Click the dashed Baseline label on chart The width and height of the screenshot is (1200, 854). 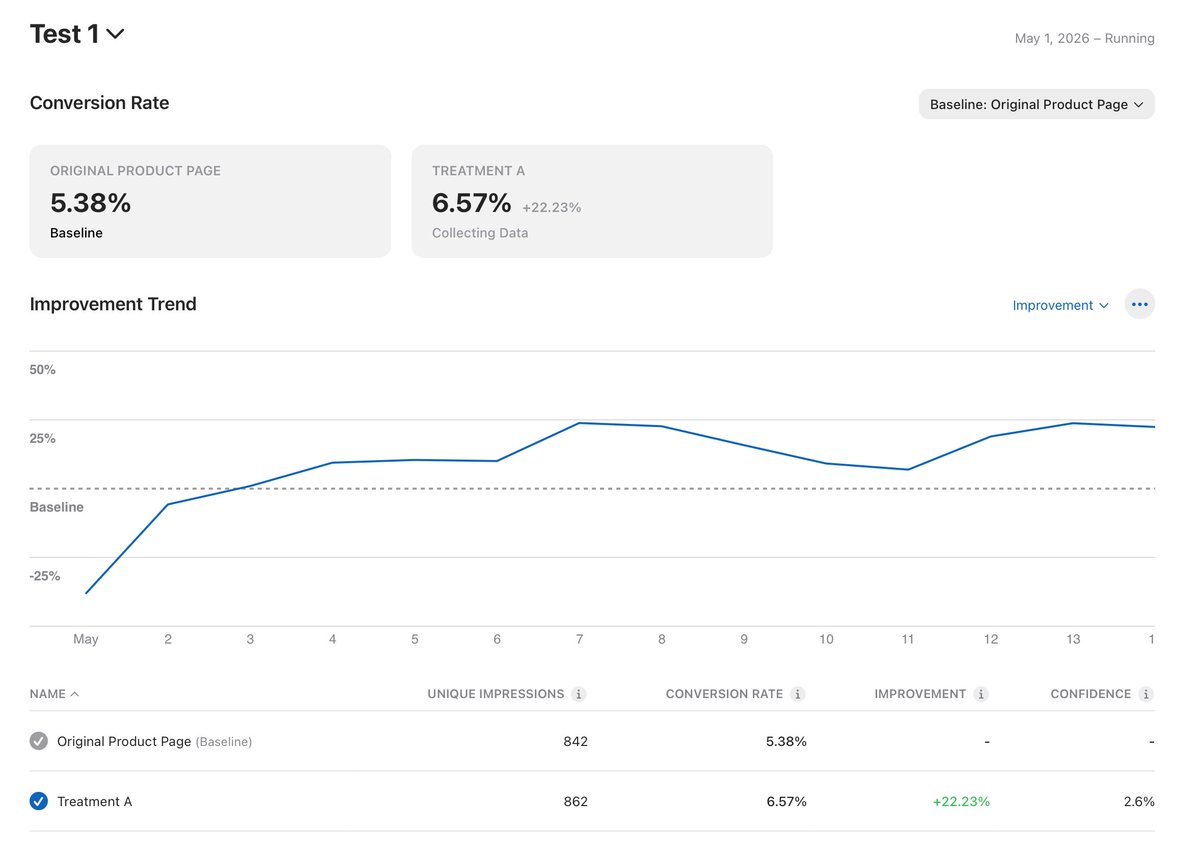[x=57, y=508]
